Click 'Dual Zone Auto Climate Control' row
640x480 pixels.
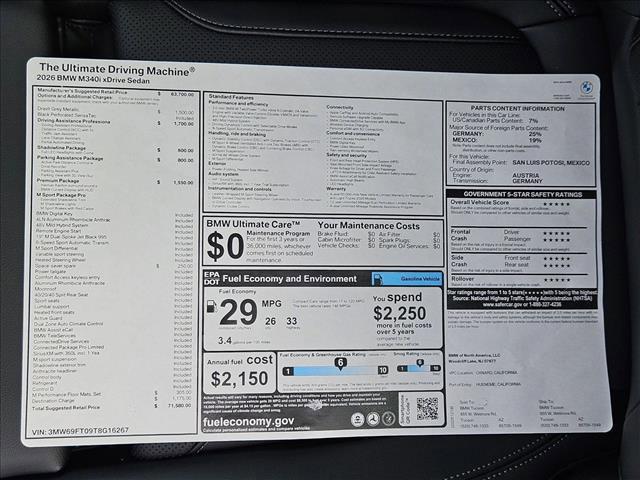coord(113,324)
